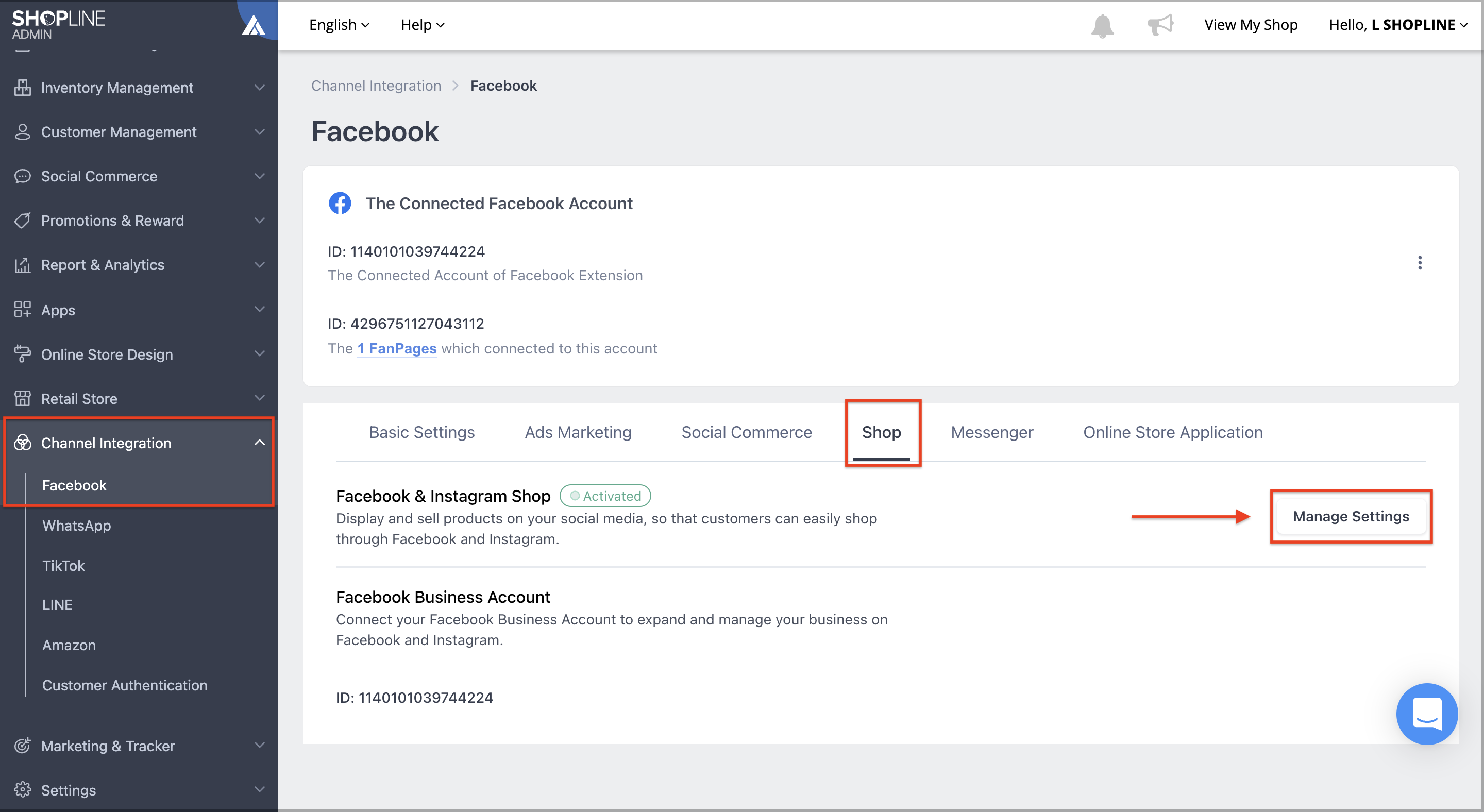Click the Online Store Design paint roller icon
This screenshot has height=812, width=1484.
click(23, 353)
